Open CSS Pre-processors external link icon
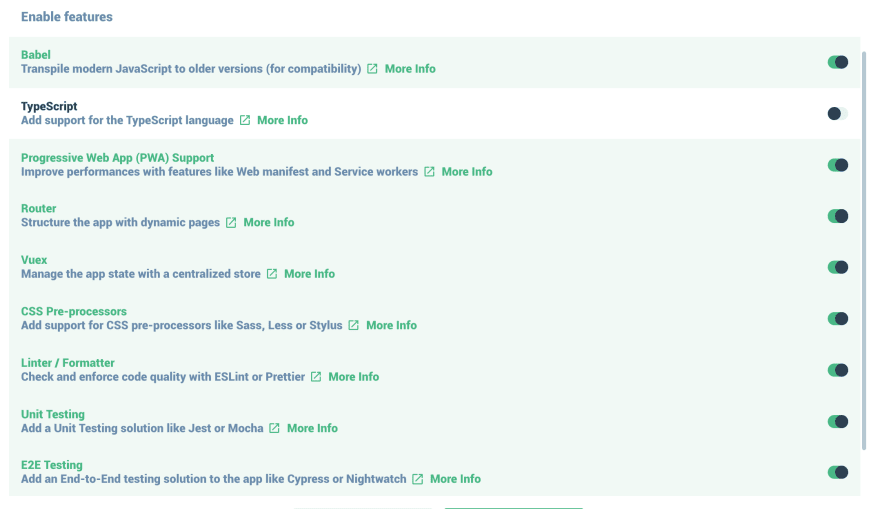The height and width of the screenshot is (509, 880). [x=354, y=325]
